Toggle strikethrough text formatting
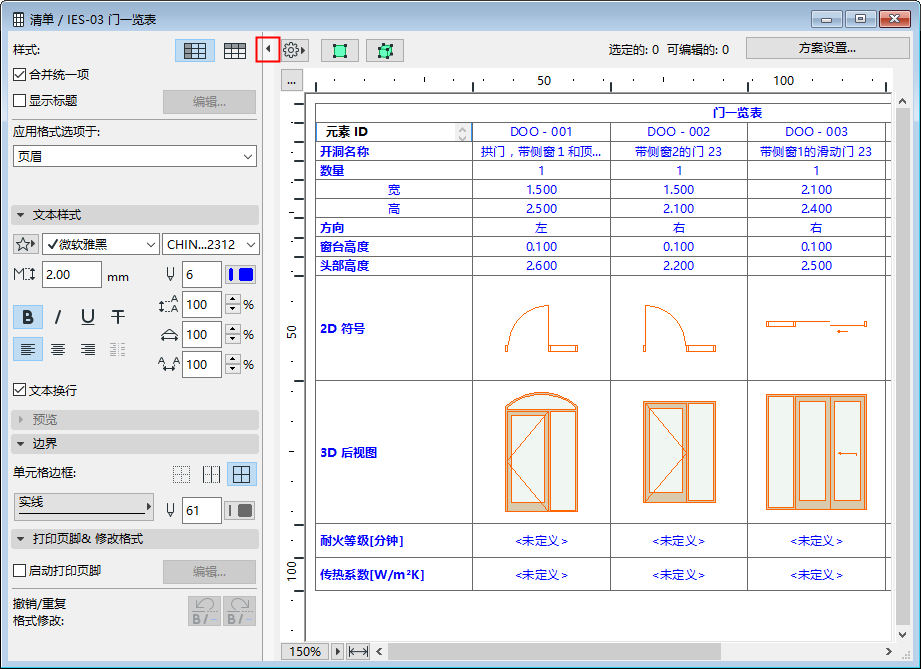Viewport: 921px width, 669px height. 117,317
